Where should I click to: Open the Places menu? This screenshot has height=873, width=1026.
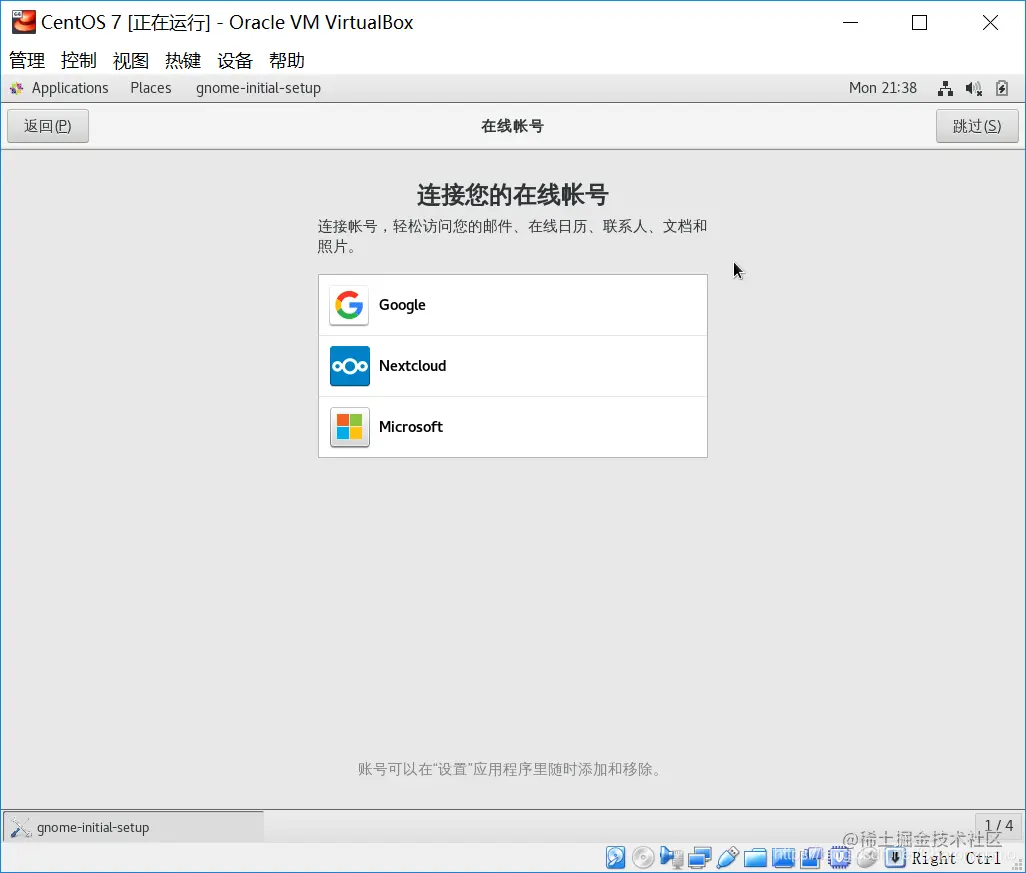click(150, 88)
